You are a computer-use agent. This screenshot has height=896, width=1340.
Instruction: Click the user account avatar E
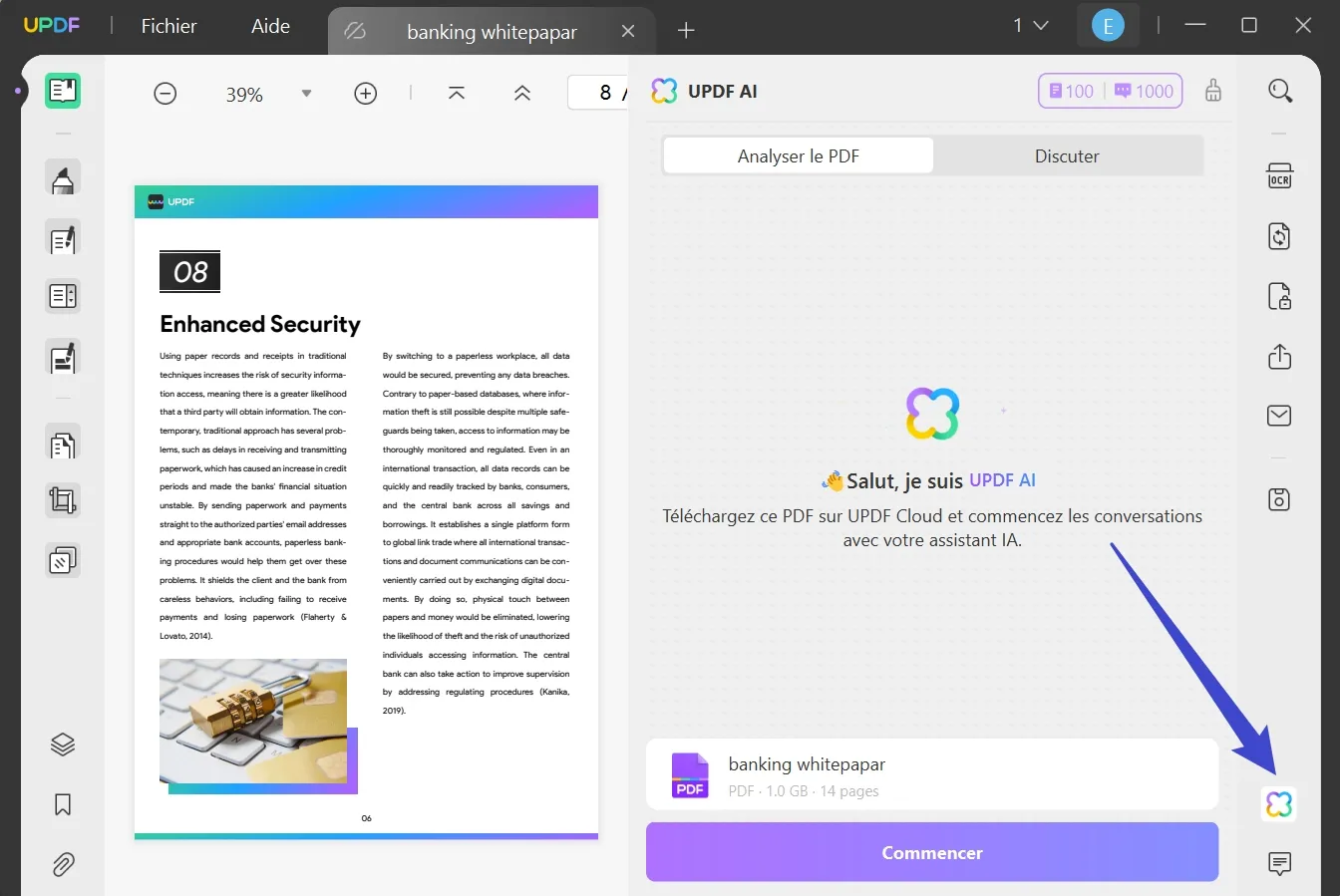(x=1108, y=26)
